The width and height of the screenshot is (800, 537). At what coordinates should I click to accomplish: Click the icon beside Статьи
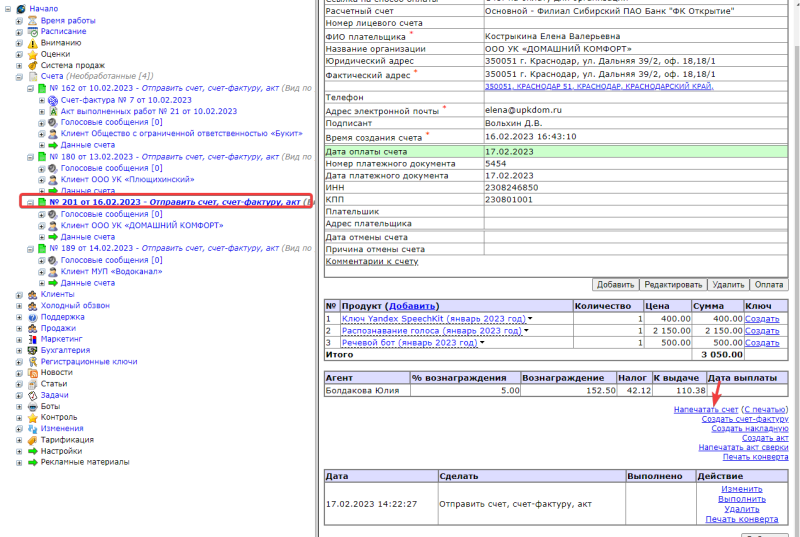click(32, 384)
